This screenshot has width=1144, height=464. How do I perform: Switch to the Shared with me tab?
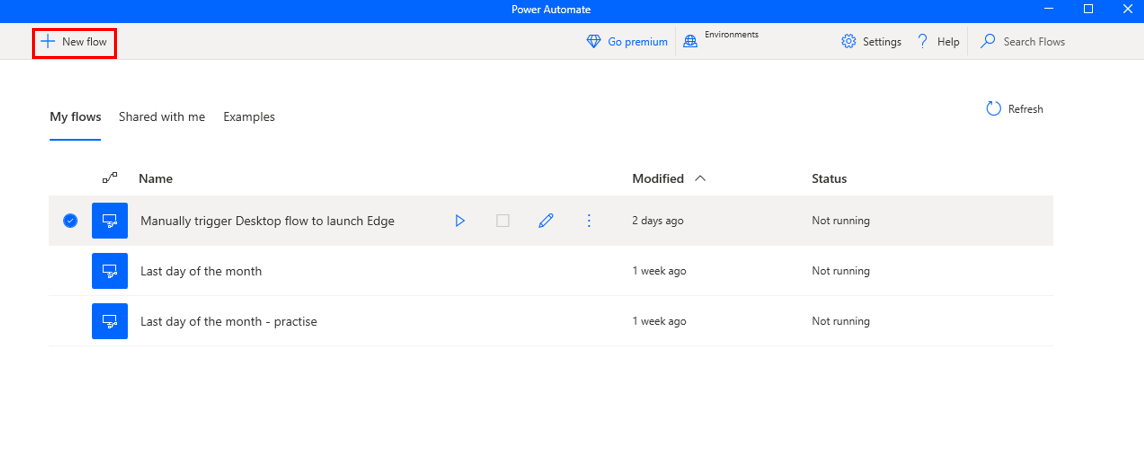tap(162, 117)
